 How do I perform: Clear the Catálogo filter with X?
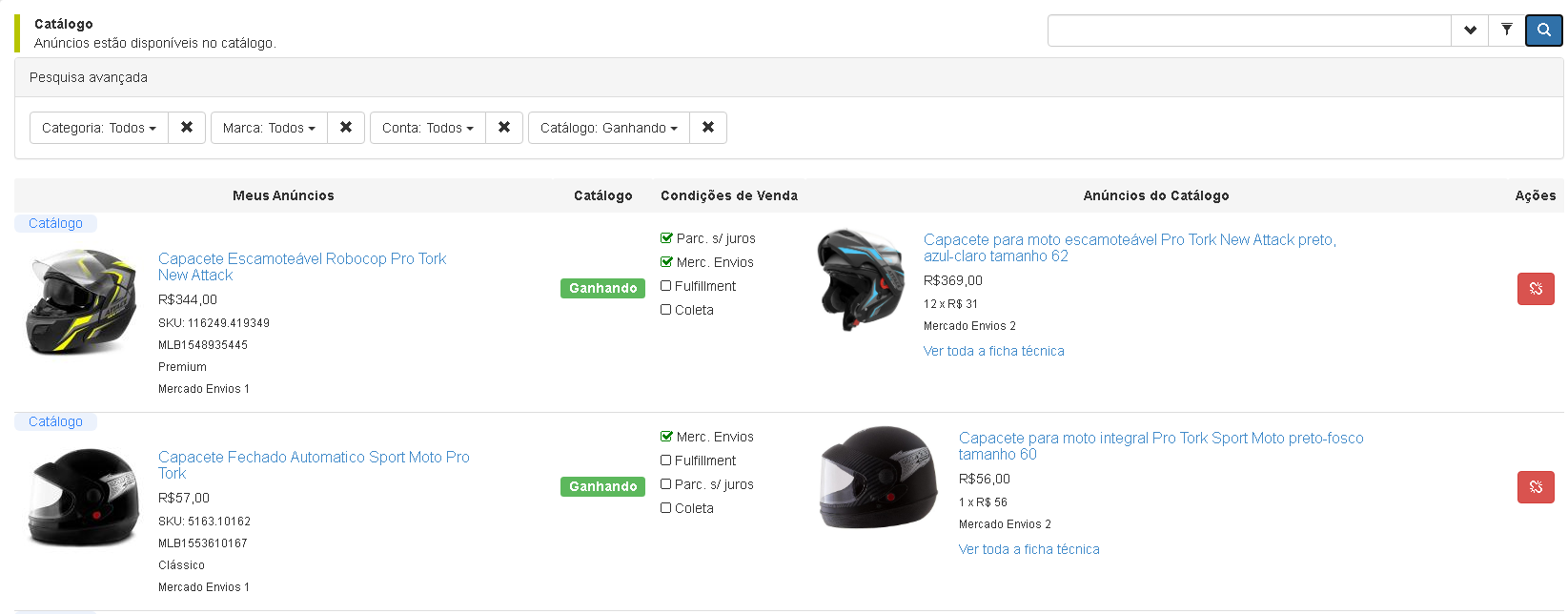[x=708, y=128]
